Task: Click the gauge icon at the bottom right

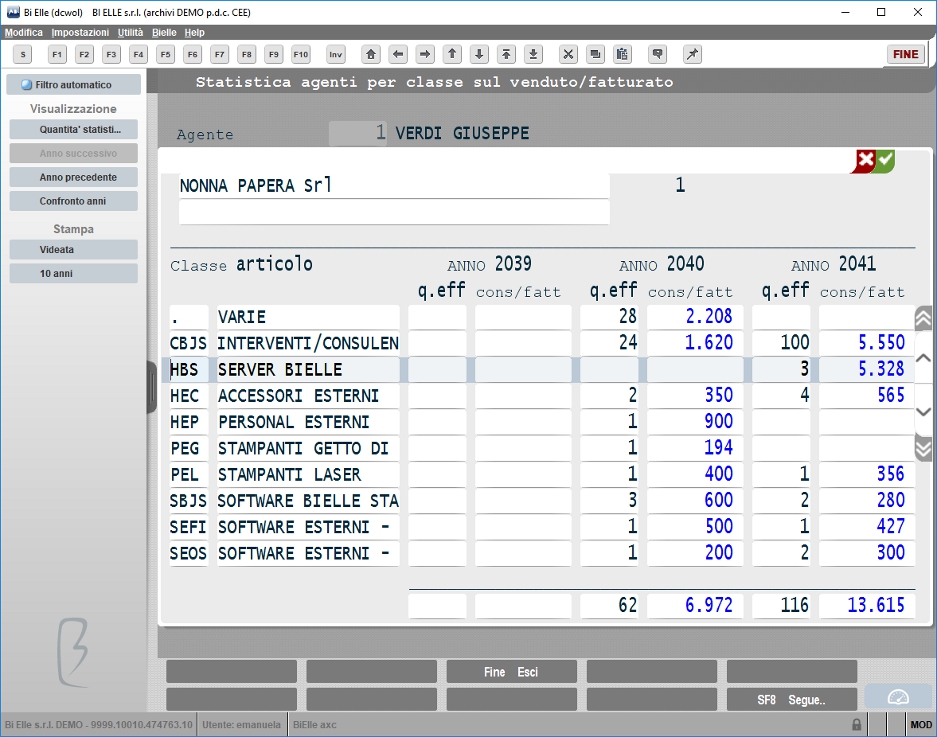Action: [x=898, y=698]
